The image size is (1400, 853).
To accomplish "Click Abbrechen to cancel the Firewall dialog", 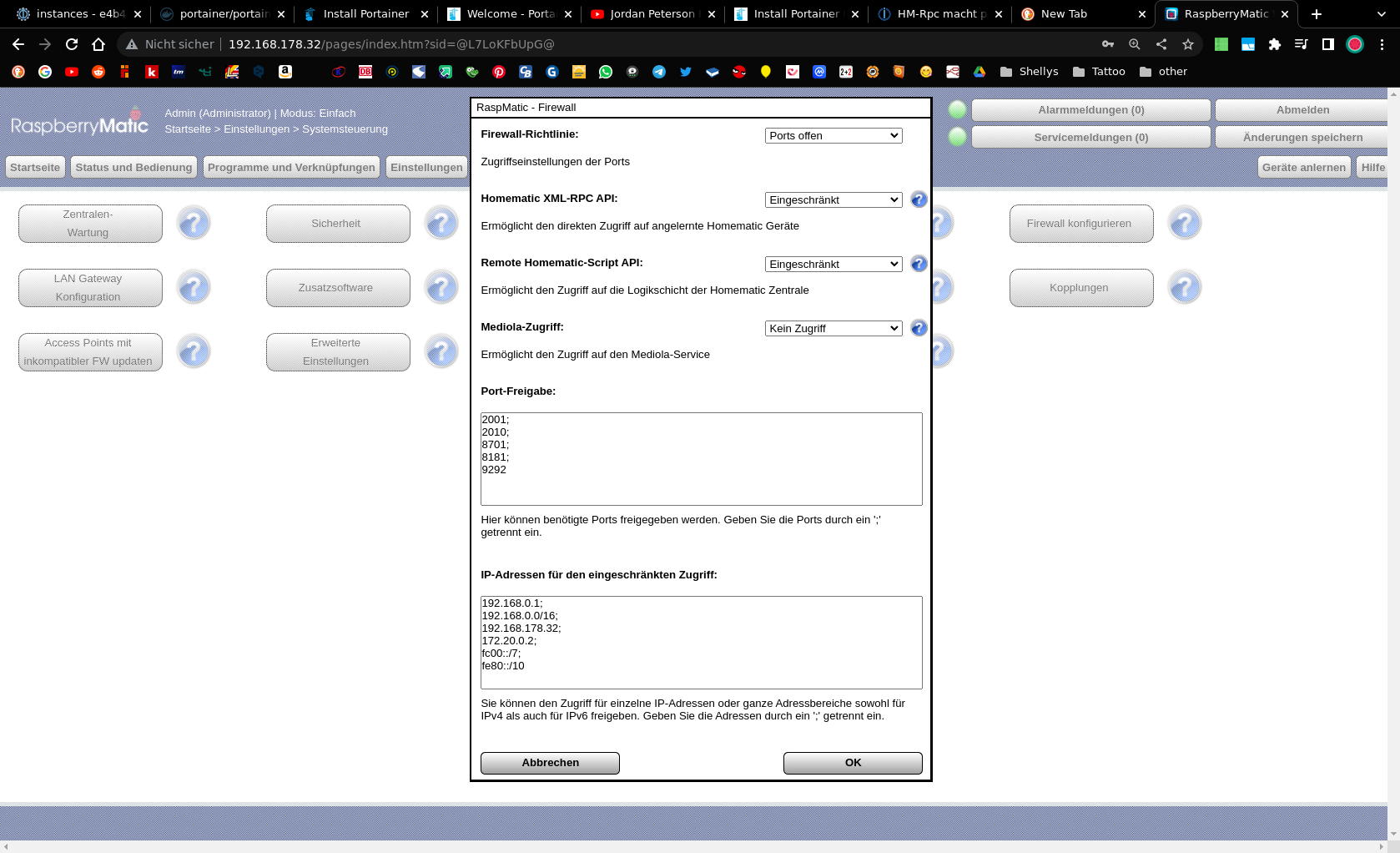I will (550, 763).
